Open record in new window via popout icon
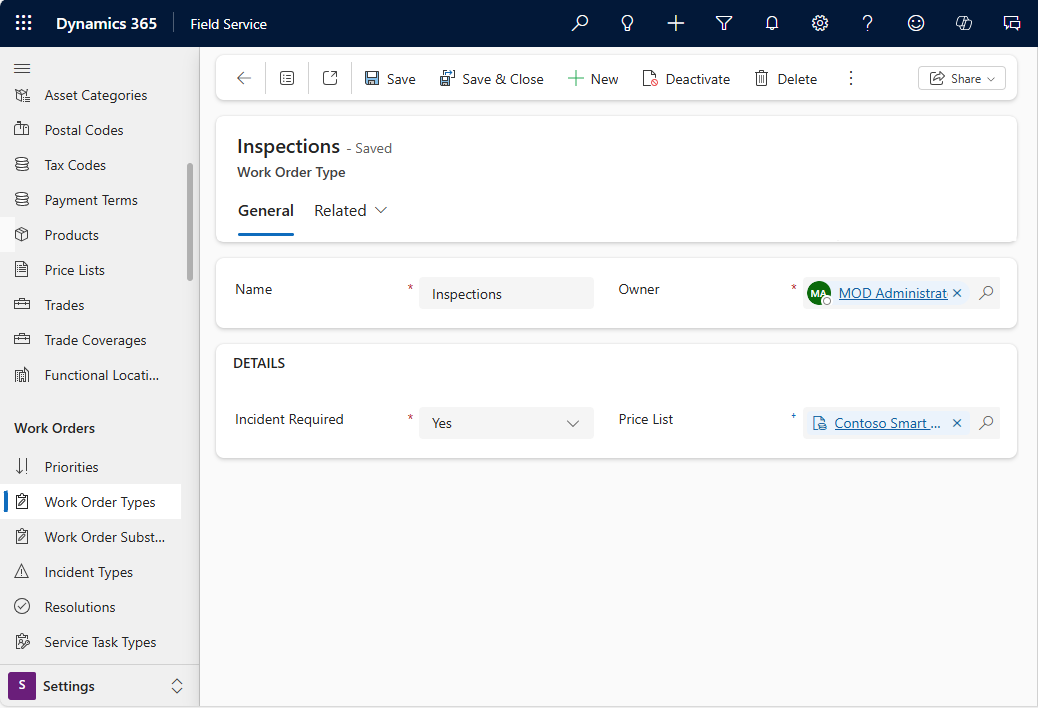 pos(329,78)
